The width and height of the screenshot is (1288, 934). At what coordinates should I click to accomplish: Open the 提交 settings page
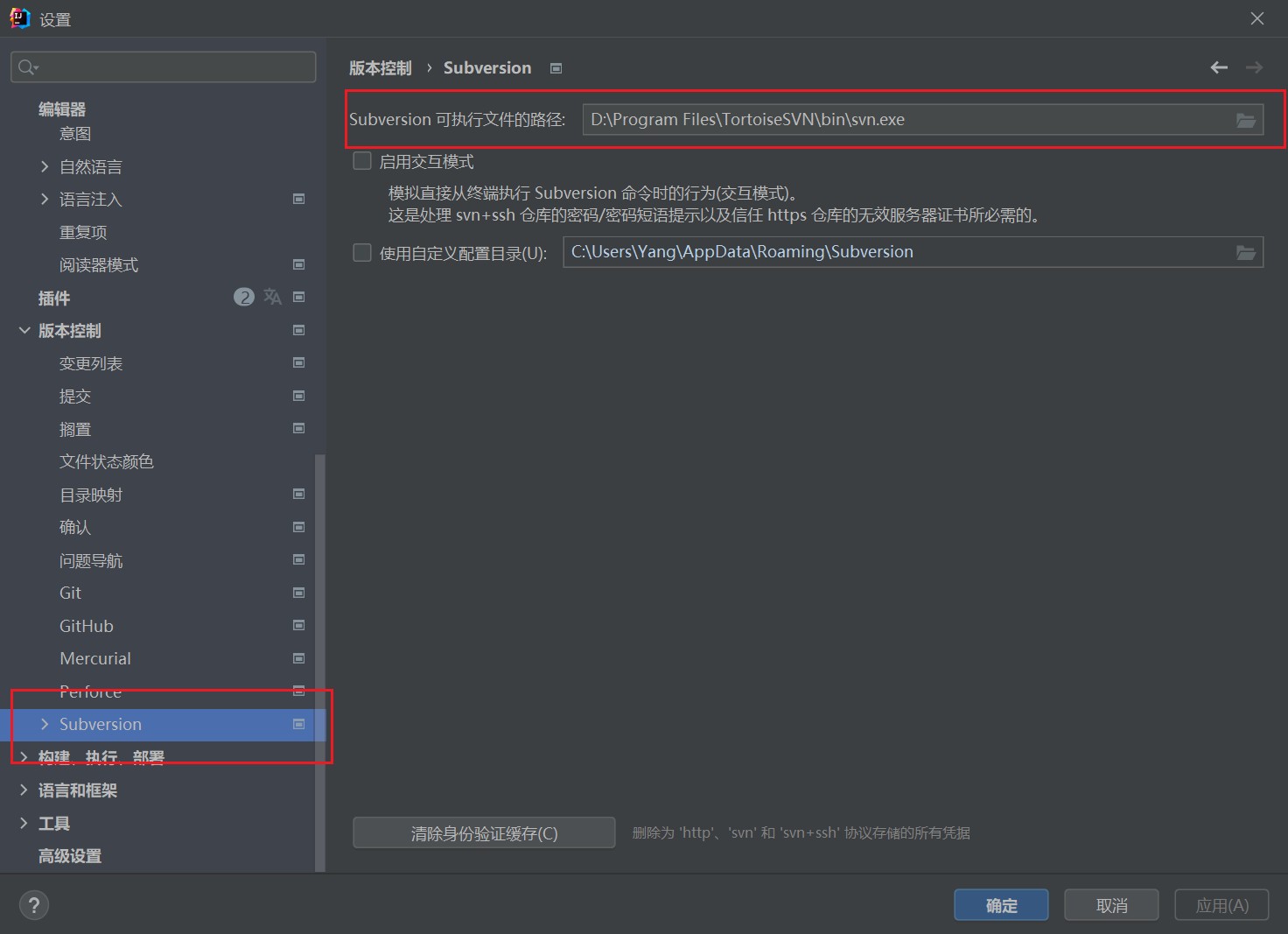pos(75,397)
